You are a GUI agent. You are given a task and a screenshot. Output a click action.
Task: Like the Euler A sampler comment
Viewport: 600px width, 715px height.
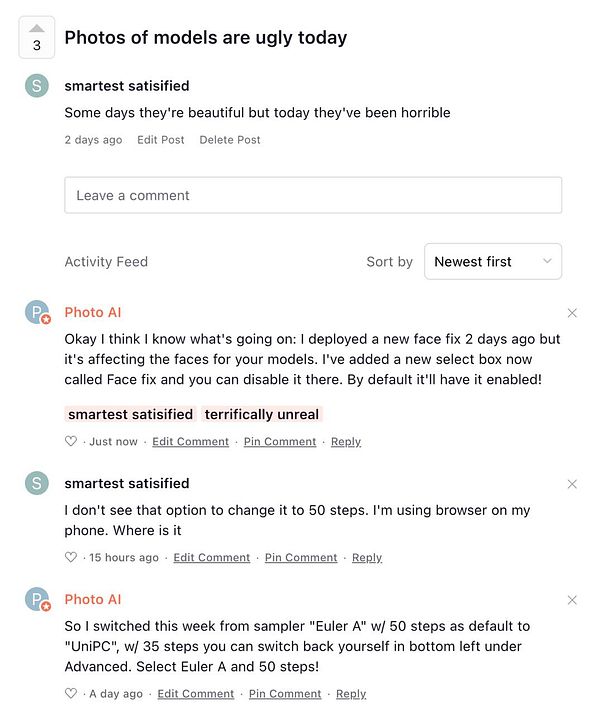[x=71, y=694]
